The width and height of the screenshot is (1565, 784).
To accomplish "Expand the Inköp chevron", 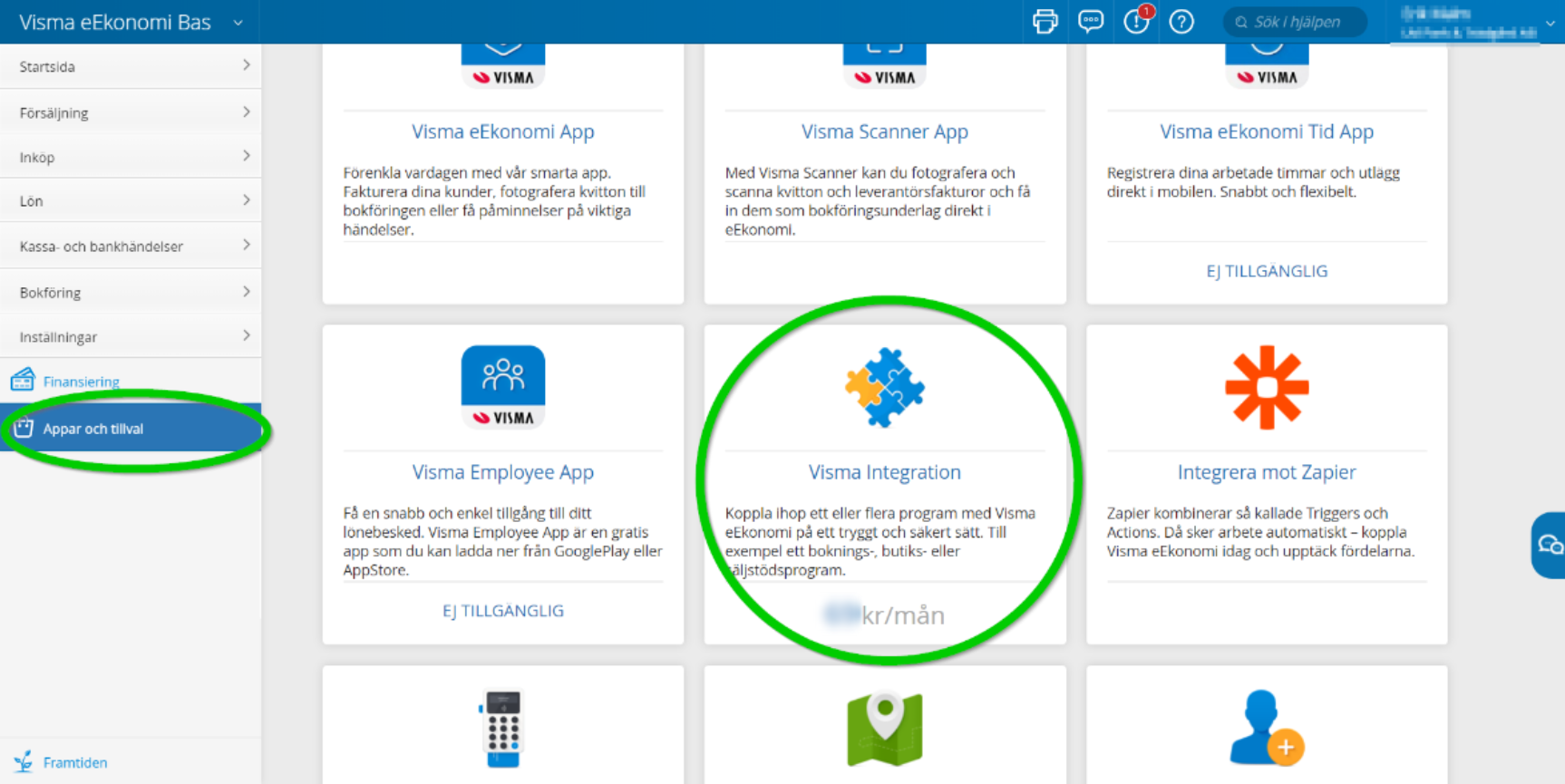I will click(247, 156).
